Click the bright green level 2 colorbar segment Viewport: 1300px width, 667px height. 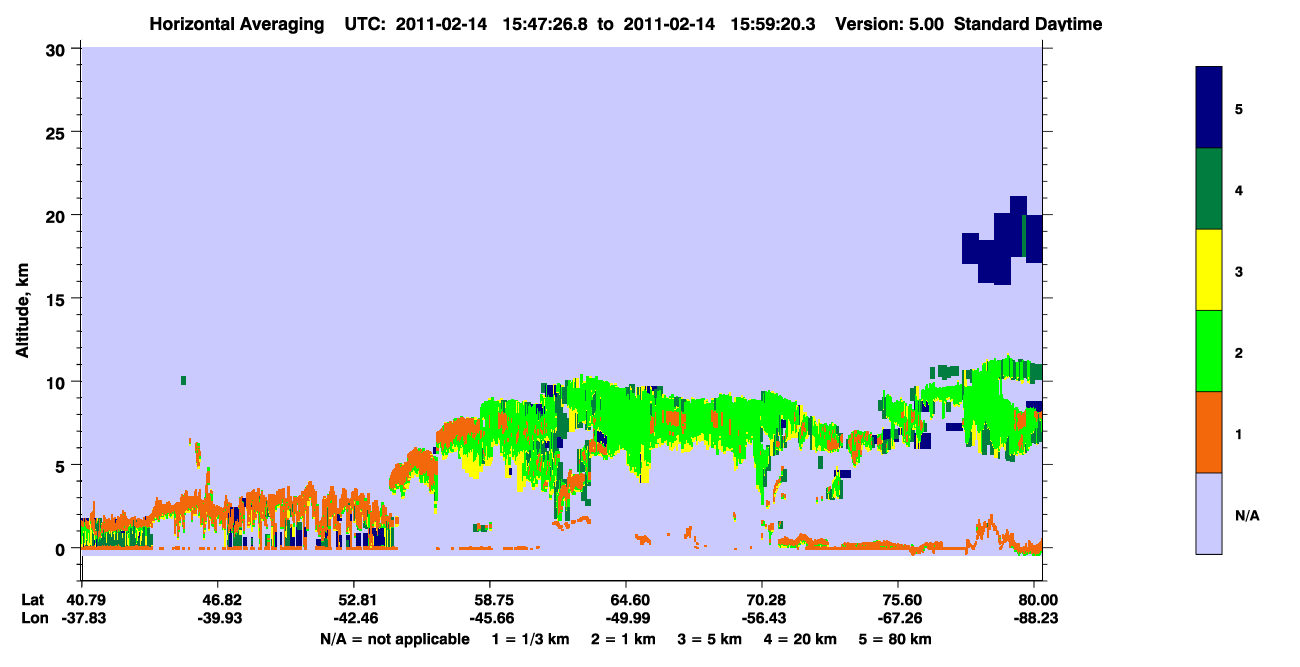[x=1209, y=351]
